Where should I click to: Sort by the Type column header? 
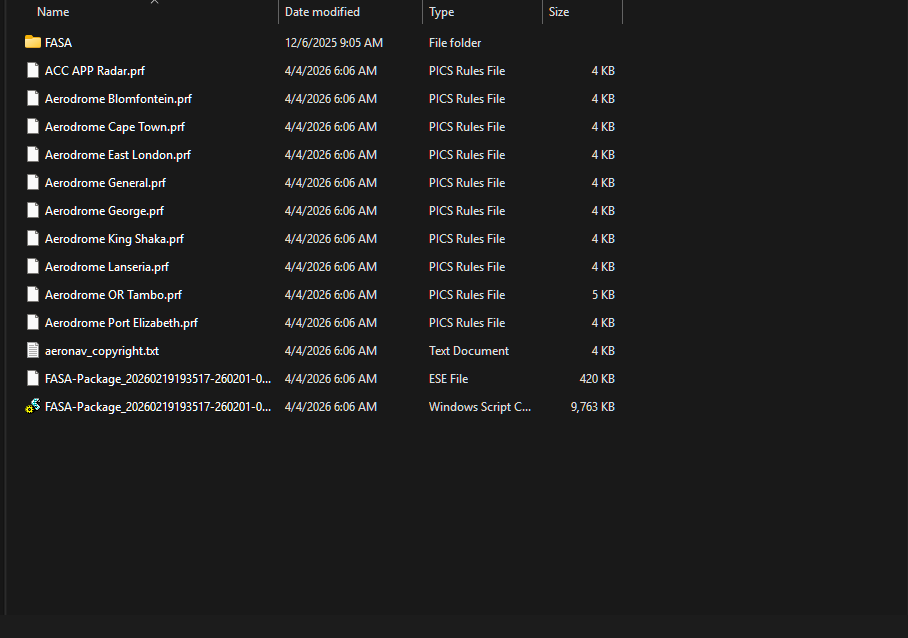pyautogui.click(x=441, y=12)
